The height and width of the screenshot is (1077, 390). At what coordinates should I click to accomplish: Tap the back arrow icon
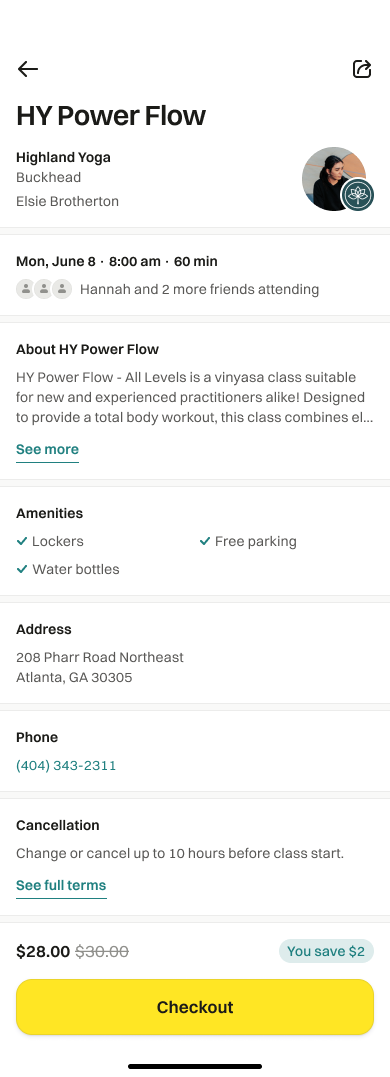point(27,69)
